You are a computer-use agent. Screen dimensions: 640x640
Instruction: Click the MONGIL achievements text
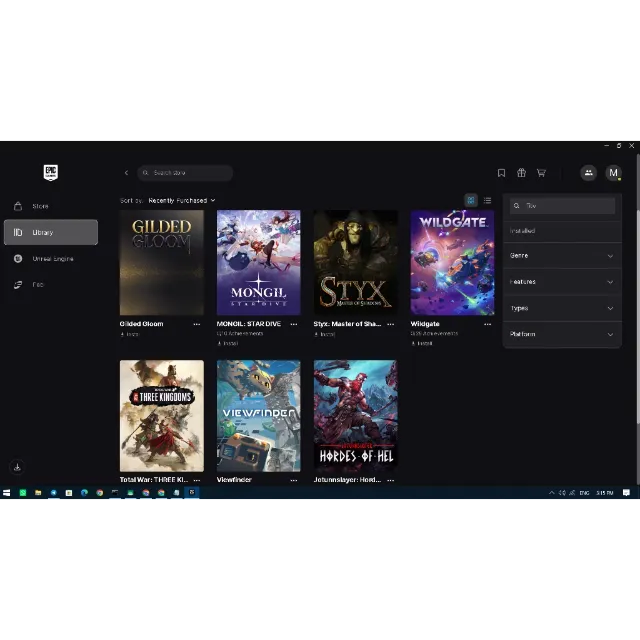[240, 333]
